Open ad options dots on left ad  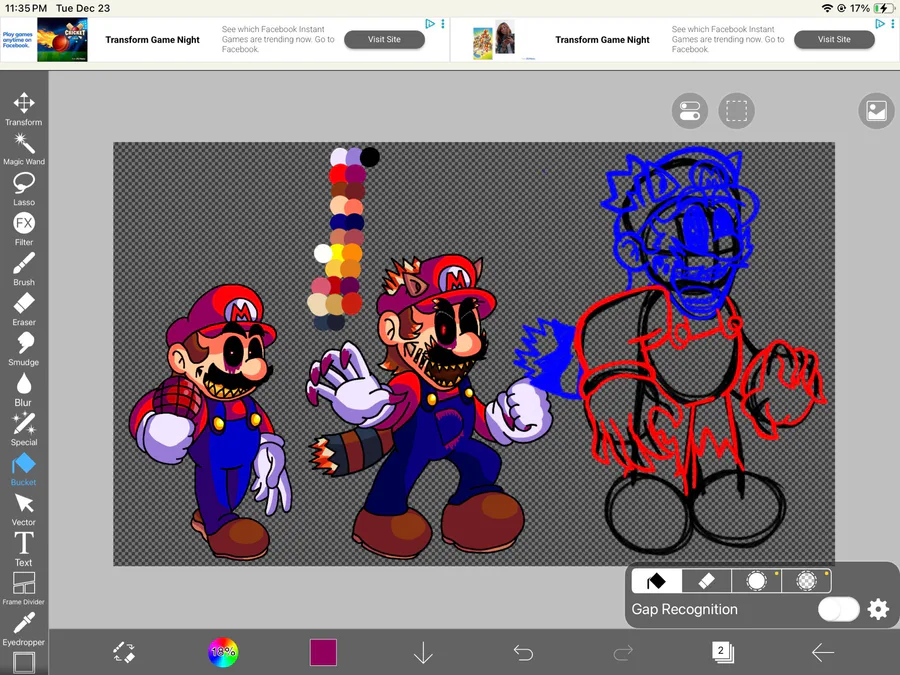(x=443, y=24)
